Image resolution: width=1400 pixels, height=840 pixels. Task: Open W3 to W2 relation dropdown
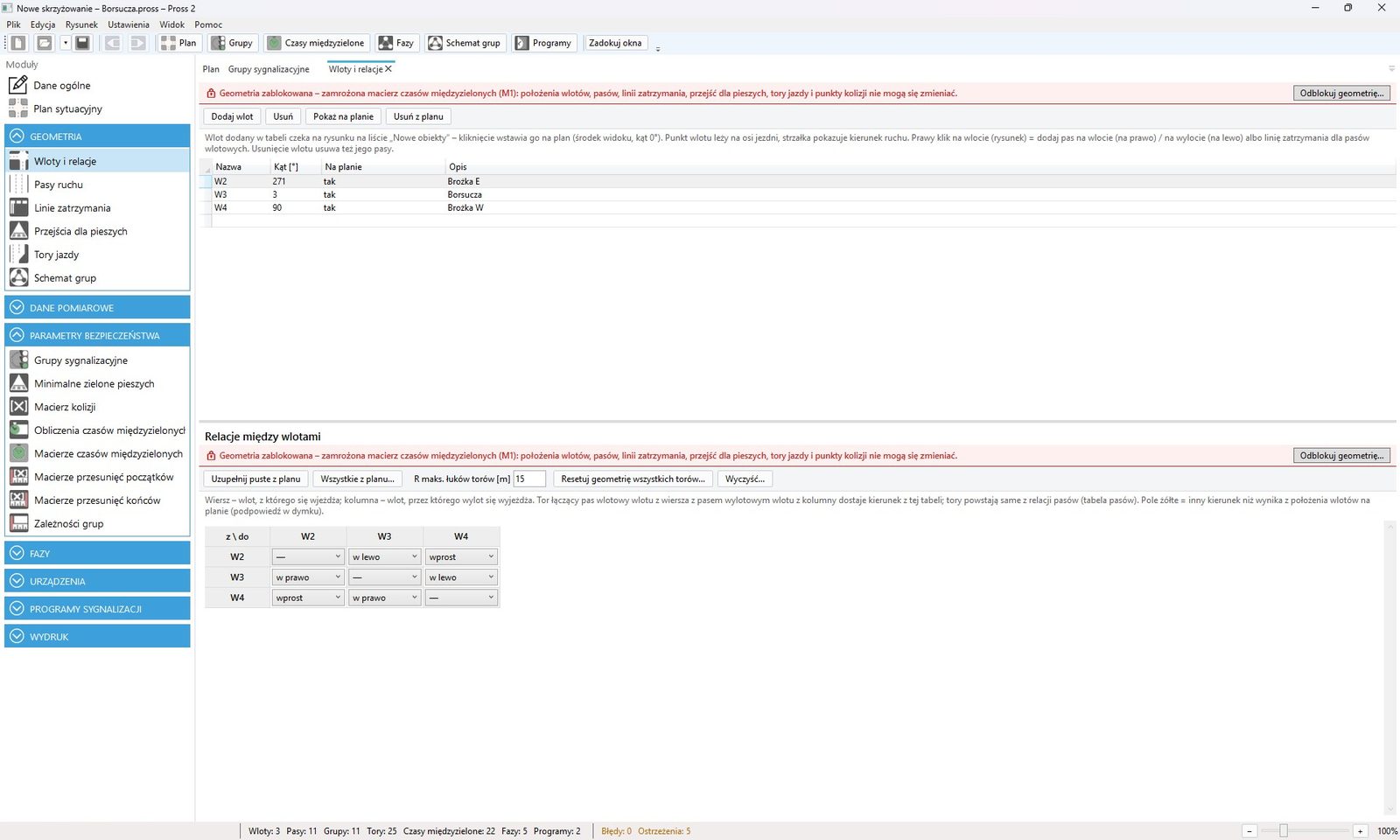point(308,577)
